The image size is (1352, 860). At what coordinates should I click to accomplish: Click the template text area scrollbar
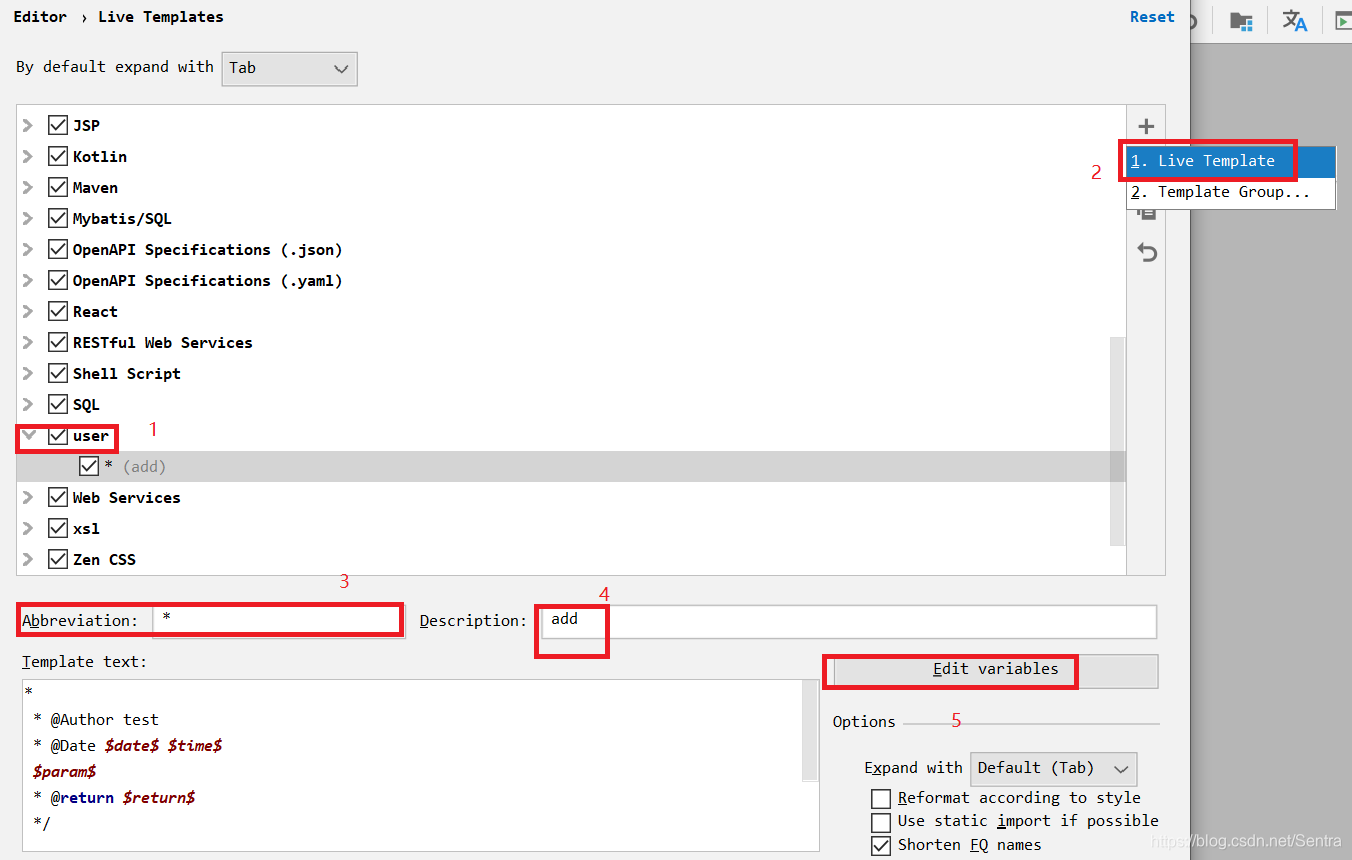pyautogui.click(x=810, y=731)
